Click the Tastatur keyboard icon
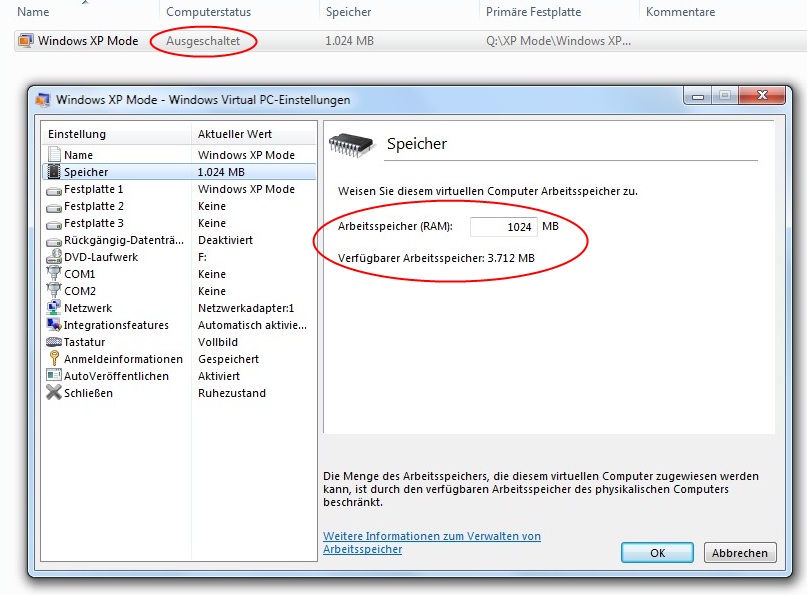 [x=54, y=342]
